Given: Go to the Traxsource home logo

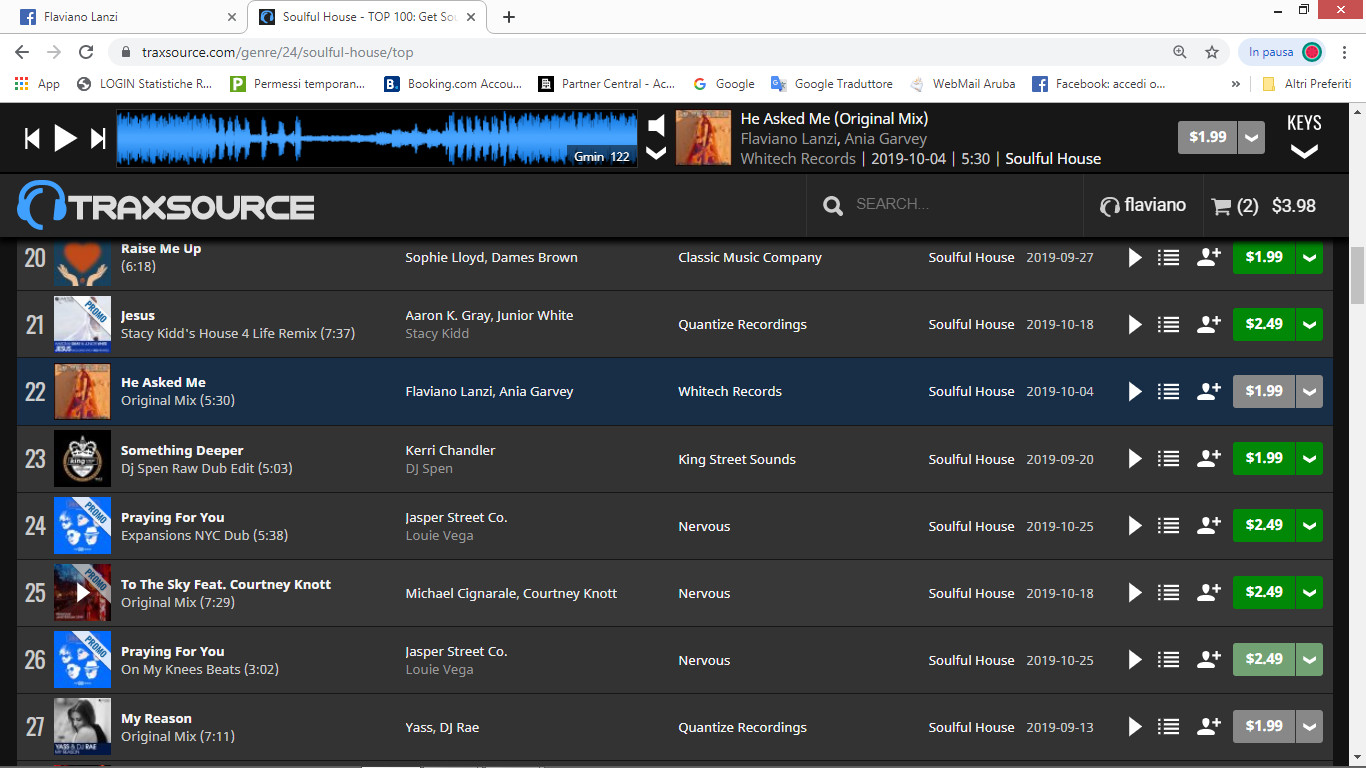Looking at the screenshot, I should click(x=166, y=206).
